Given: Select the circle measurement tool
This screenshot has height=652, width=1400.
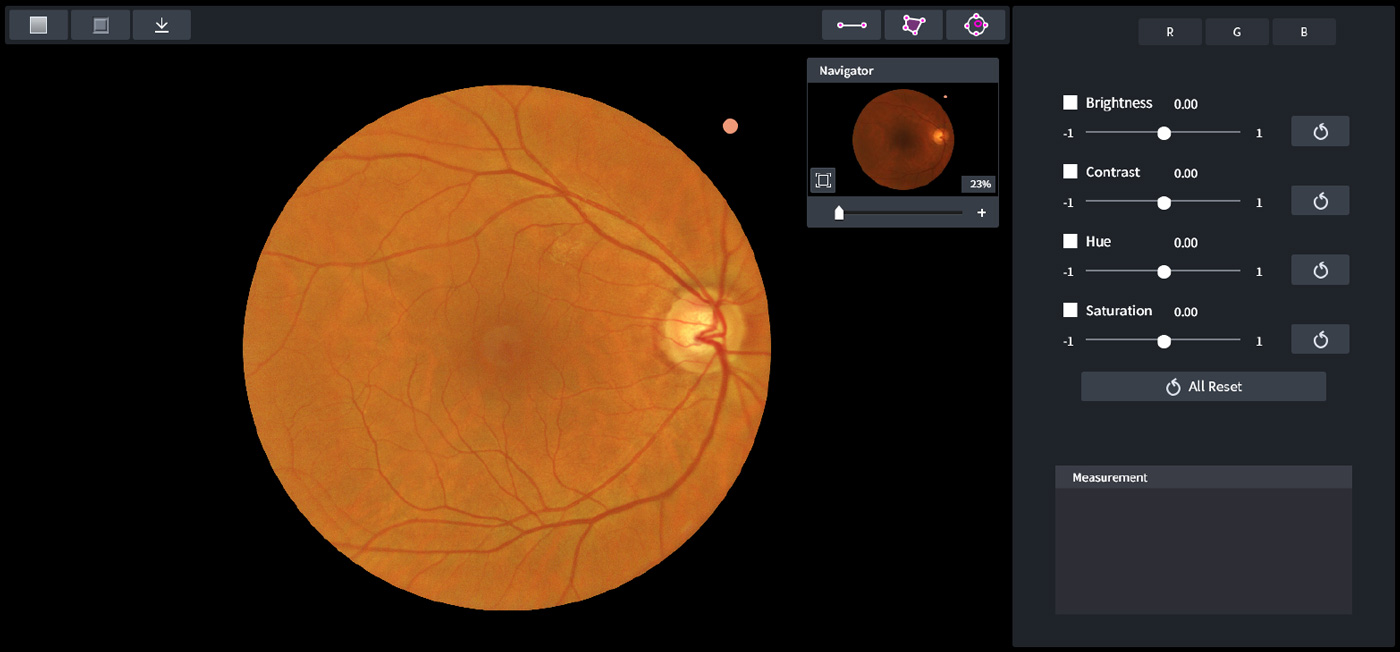Looking at the screenshot, I should [976, 25].
